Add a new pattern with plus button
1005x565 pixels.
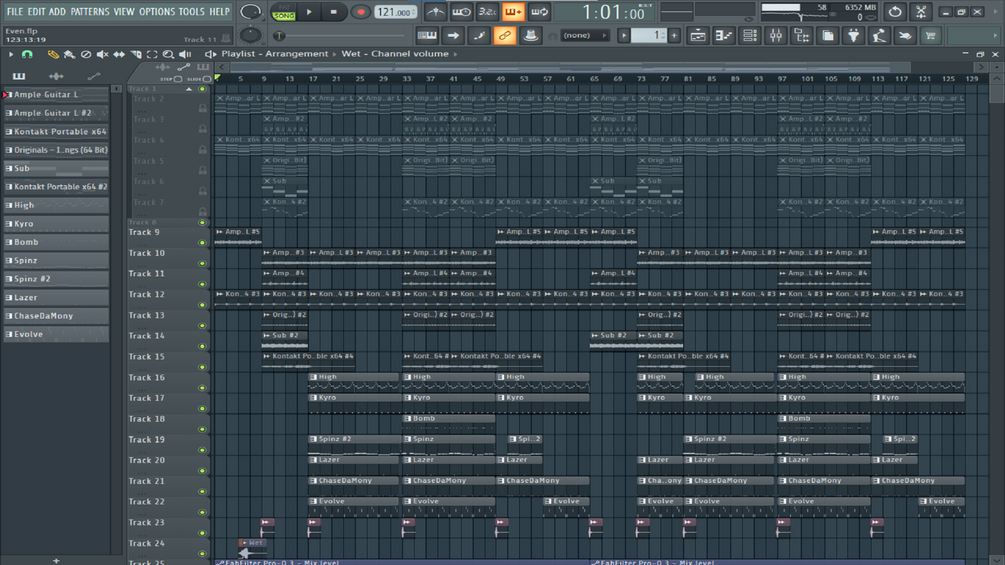[674, 36]
